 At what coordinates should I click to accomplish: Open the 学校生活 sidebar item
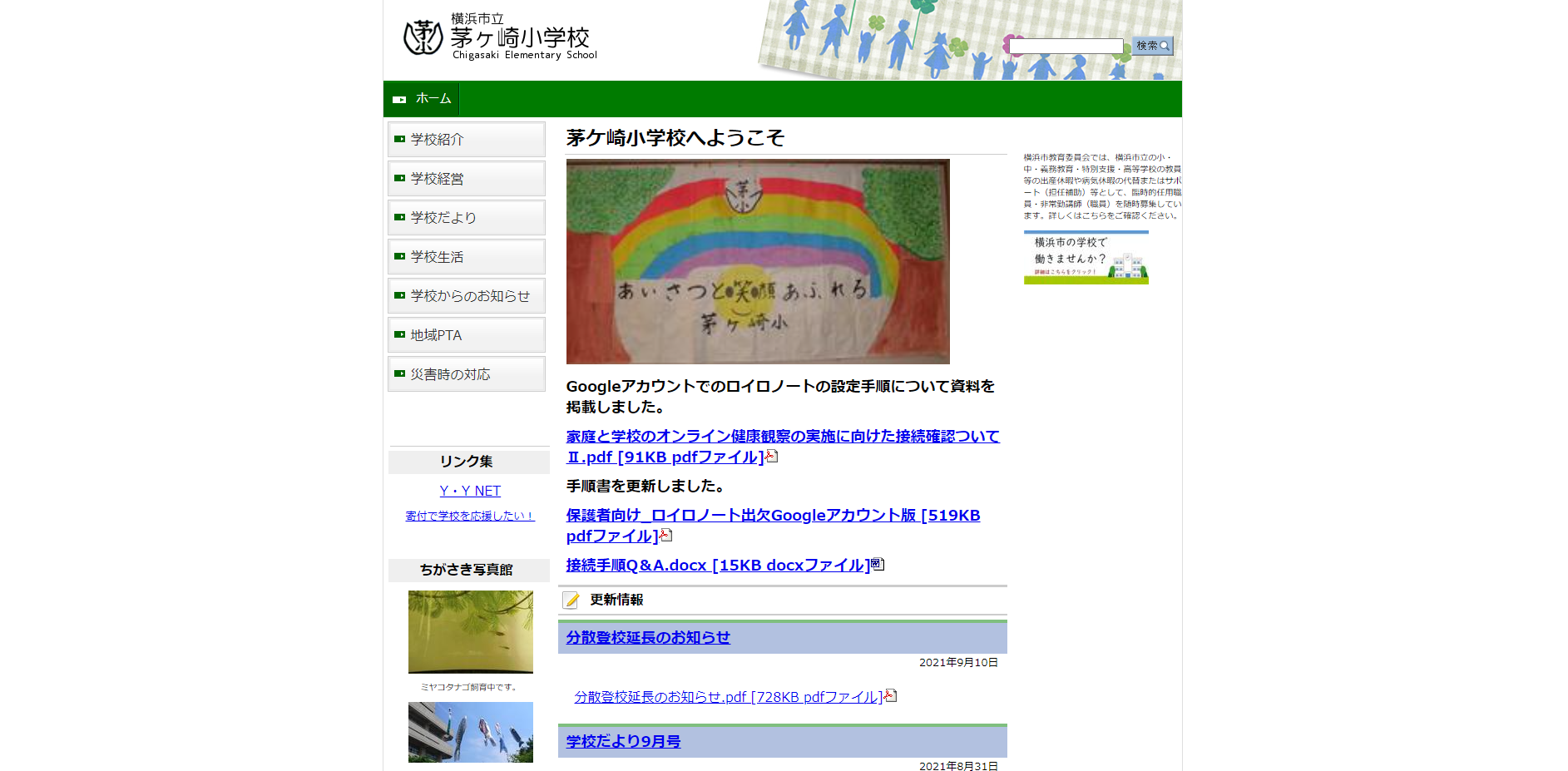pos(466,257)
